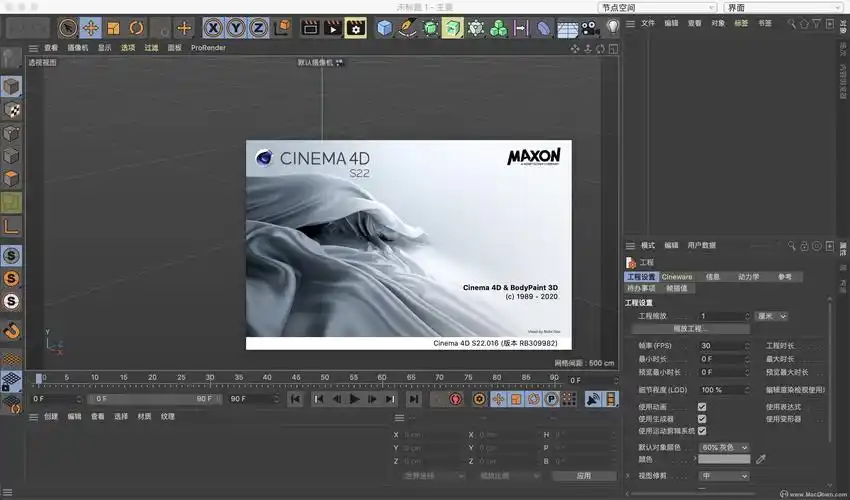The height and width of the screenshot is (500, 850).
Task: Open the 摄像机 viewport menu
Action: [78, 48]
